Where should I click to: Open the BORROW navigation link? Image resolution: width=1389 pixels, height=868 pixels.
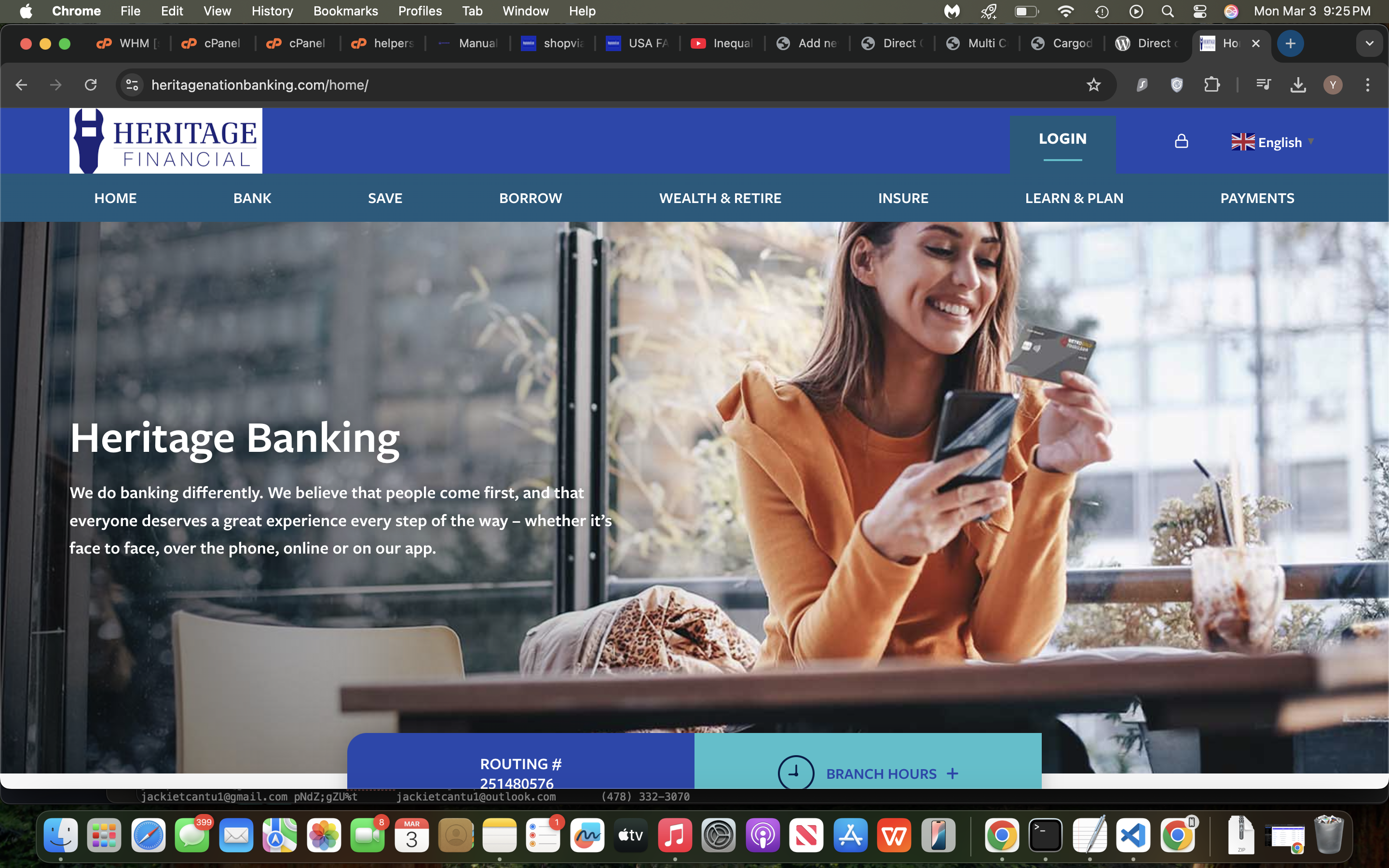click(x=530, y=198)
